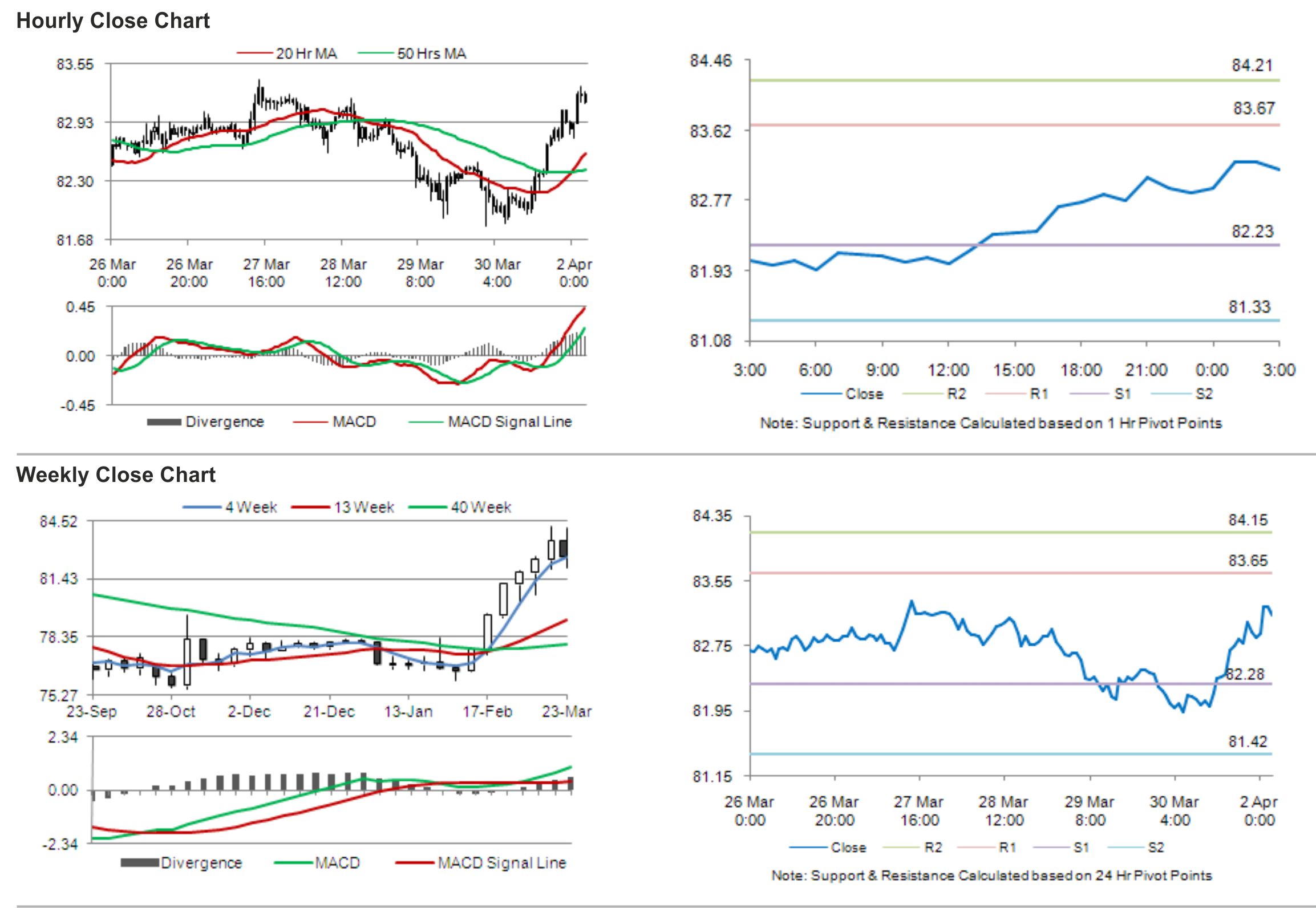Click the 82.77 axis value on pivot chart
Viewport: 1316px width, 908px height.
(x=711, y=201)
